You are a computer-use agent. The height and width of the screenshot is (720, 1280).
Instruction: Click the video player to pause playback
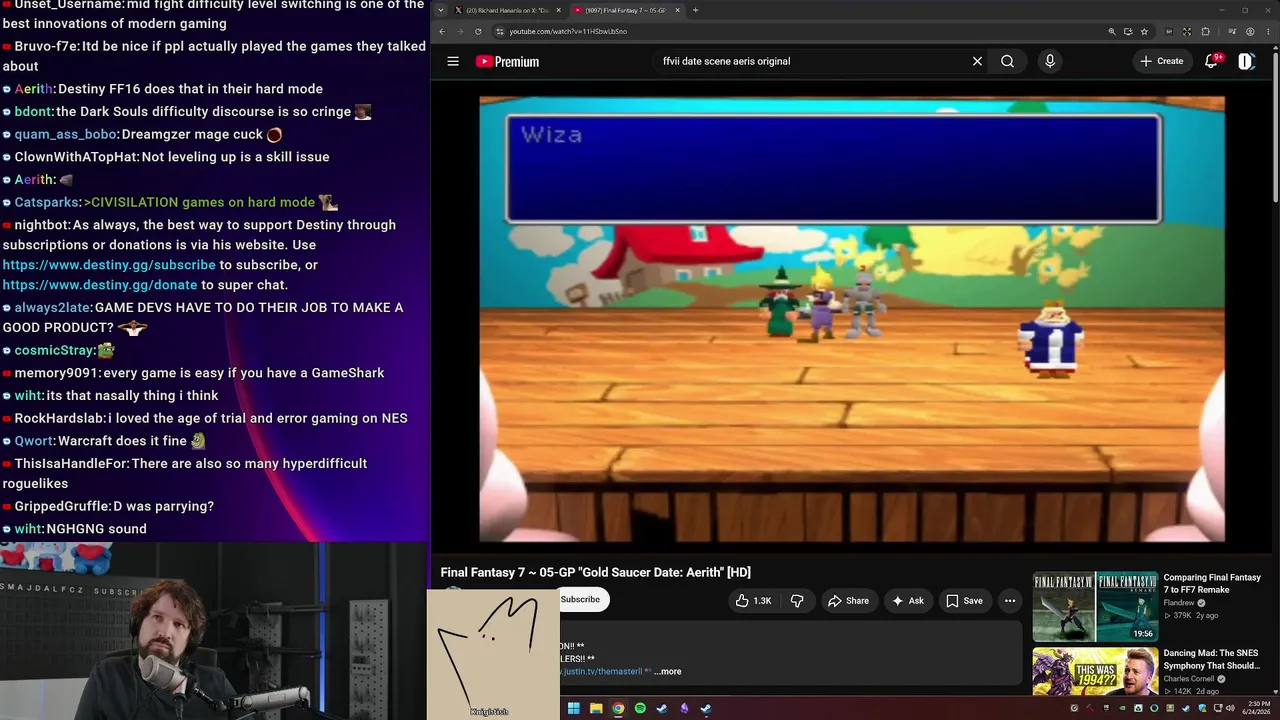click(852, 319)
